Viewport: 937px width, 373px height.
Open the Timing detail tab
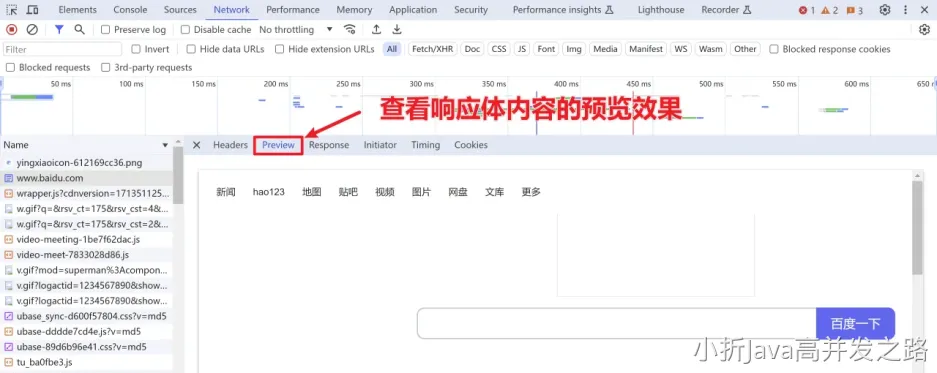point(425,145)
